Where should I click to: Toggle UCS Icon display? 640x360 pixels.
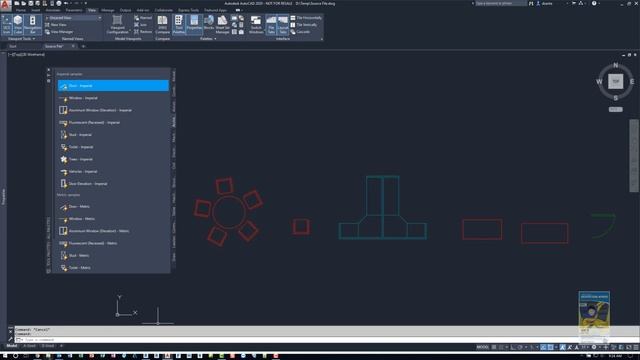[6, 25]
